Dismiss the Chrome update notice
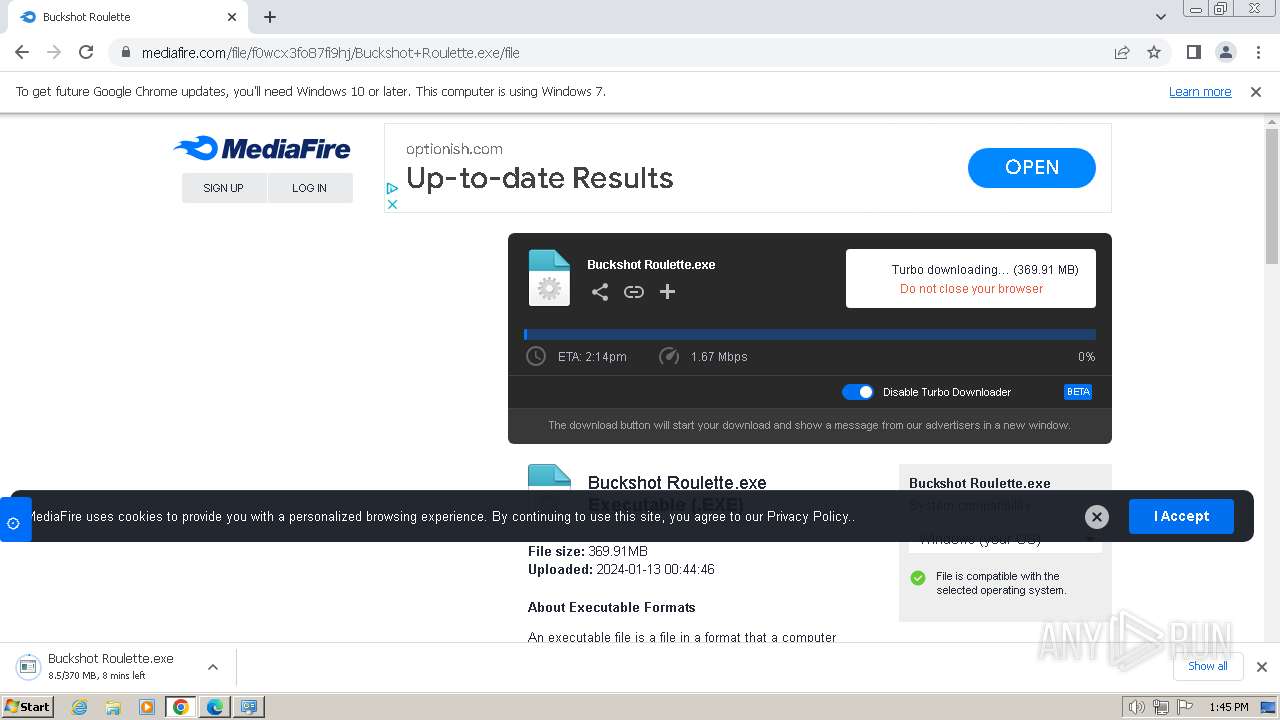Screen dimensions: 1280x720 (x=1256, y=91)
